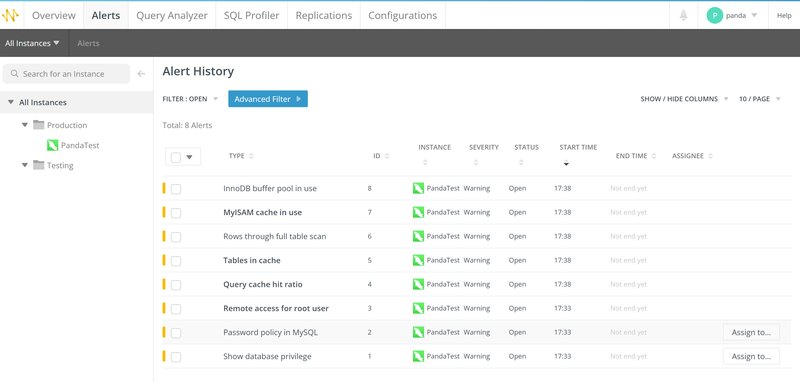
Task: Select the Alerts tab
Action: (106, 15)
